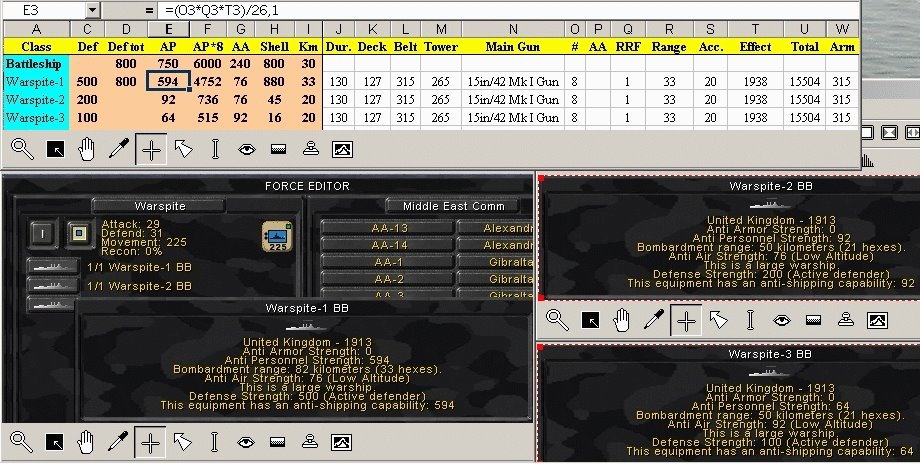920x464 pixels.
Task: Activate the crosshair tool under the Force Editor
Action: click(150, 442)
